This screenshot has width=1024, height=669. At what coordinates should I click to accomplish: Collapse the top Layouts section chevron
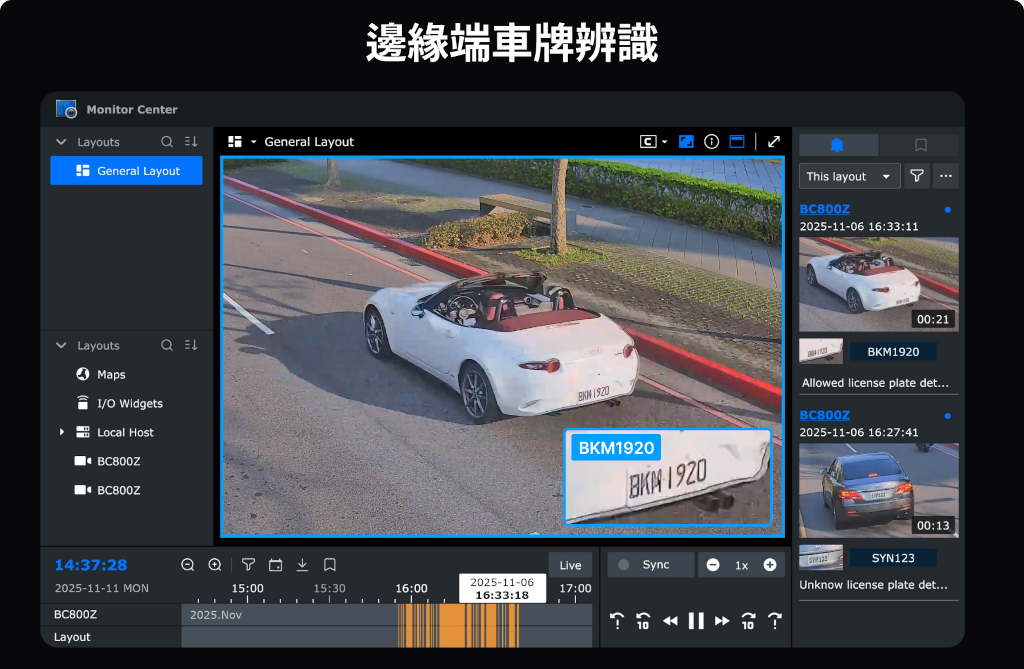point(61,142)
